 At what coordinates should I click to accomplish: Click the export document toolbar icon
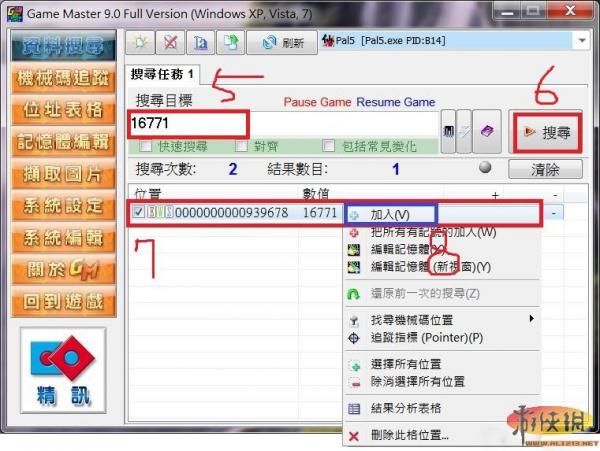230,42
